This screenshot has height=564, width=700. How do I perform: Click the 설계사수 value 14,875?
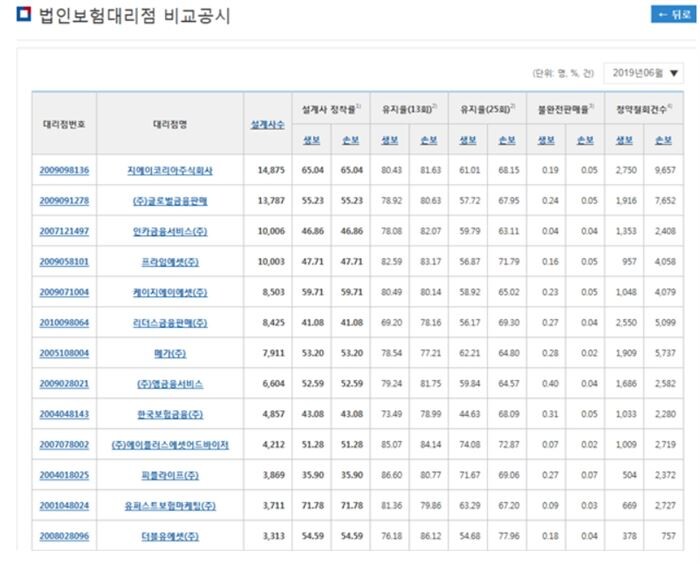click(x=271, y=170)
